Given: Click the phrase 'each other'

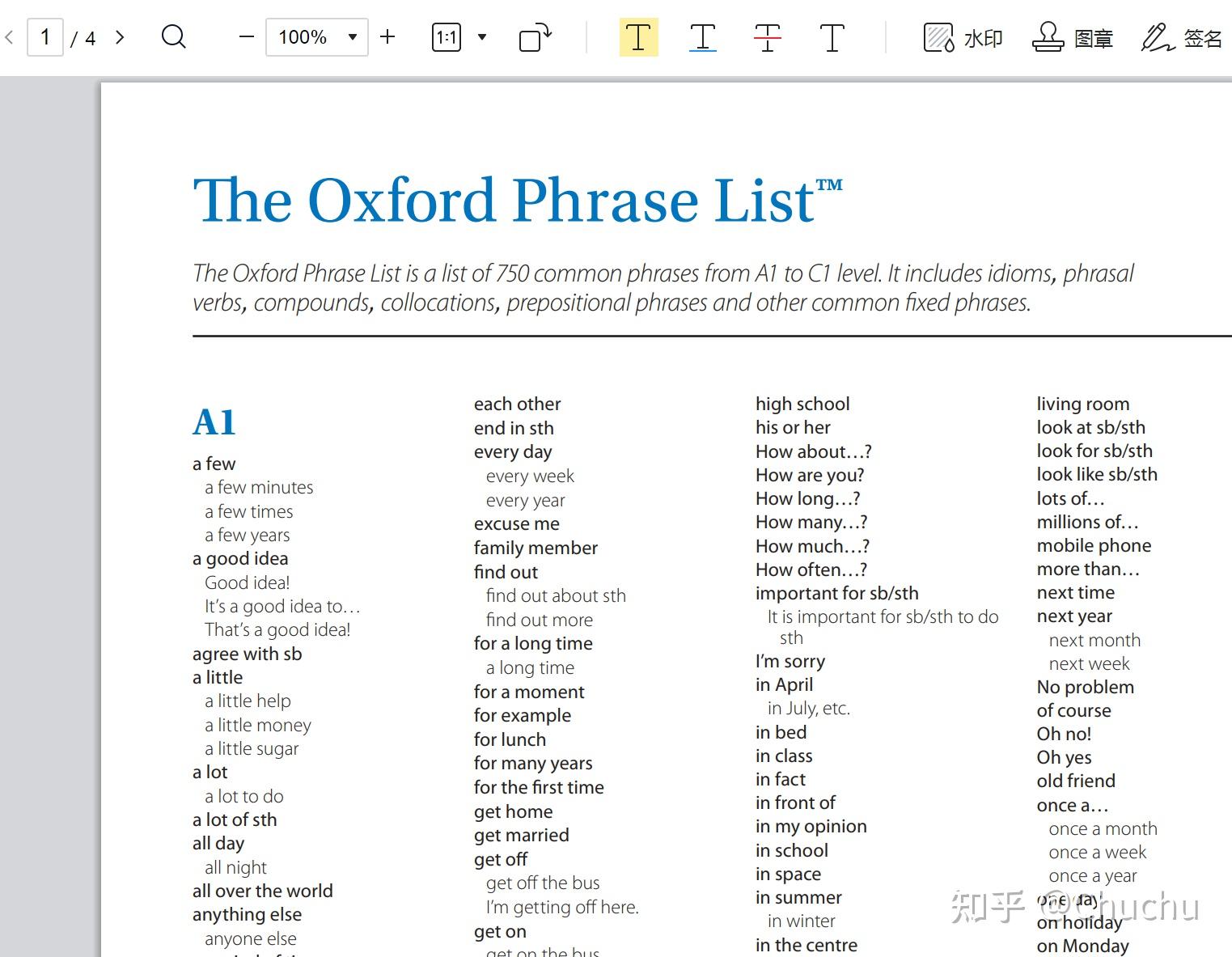Looking at the screenshot, I should (517, 404).
